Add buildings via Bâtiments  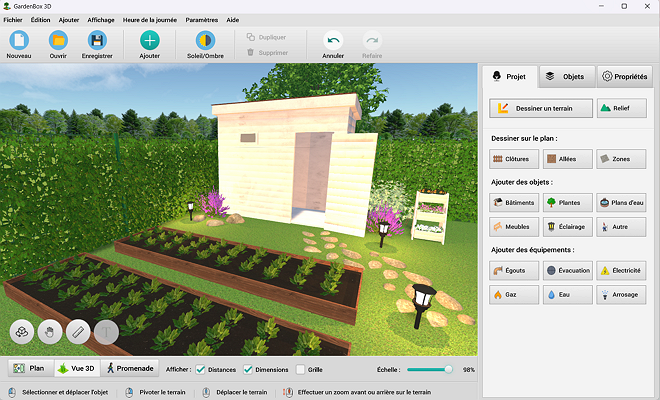tap(514, 203)
